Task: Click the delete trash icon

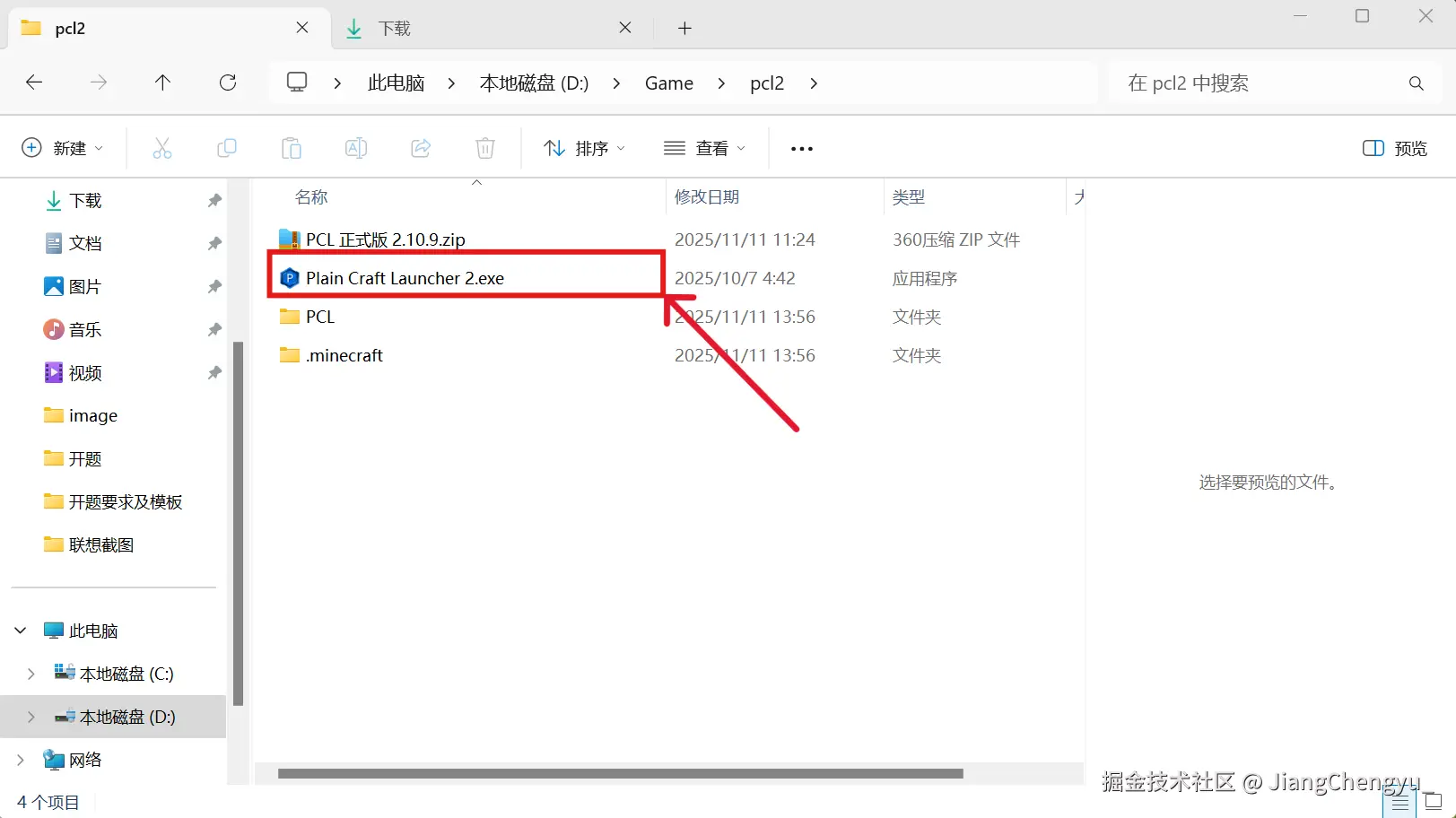Action: tap(485, 148)
